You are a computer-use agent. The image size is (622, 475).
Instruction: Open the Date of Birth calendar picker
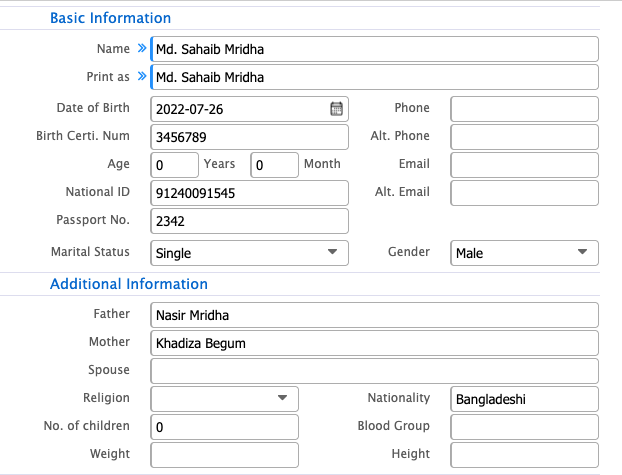pyautogui.click(x=337, y=109)
